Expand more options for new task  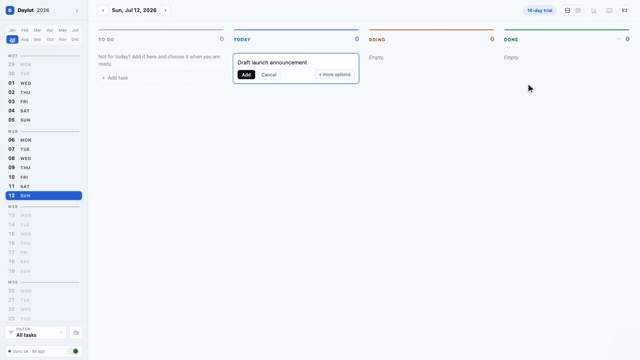pos(334,75)
